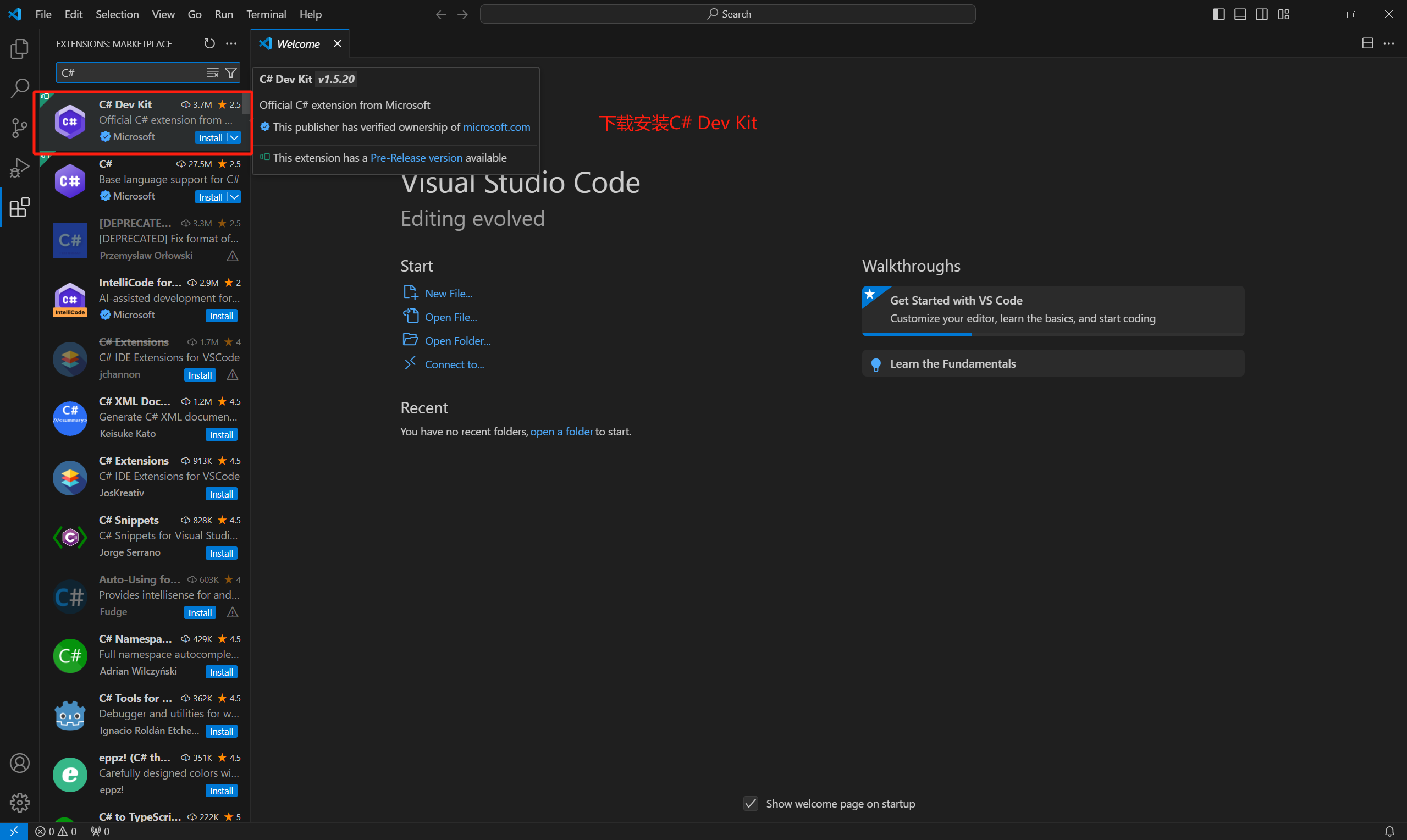
Task: Click the remote window status bar icon
Action: pyautogui.click(x=14, y=831)
